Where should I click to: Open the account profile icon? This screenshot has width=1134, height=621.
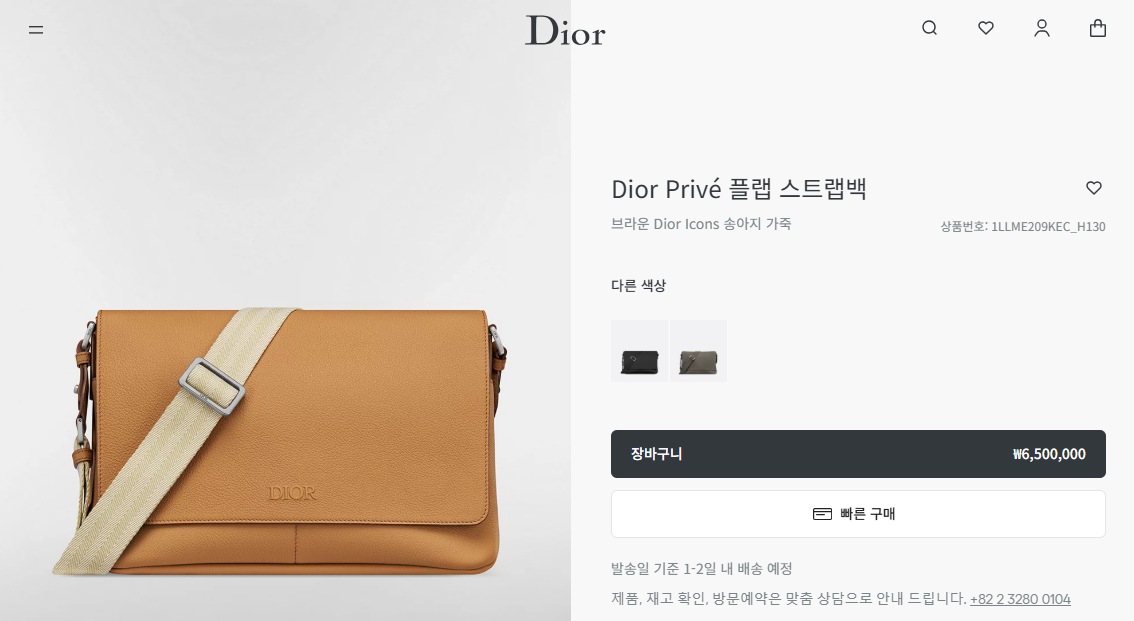1041,28
